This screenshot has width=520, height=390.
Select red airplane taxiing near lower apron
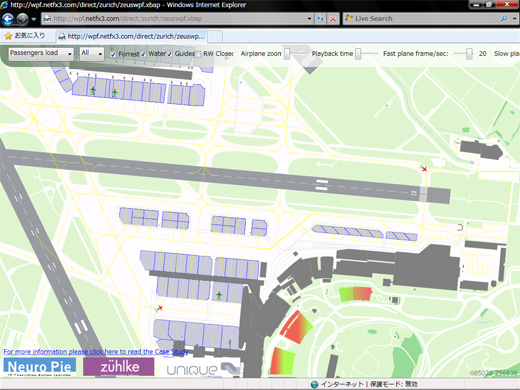160,308
